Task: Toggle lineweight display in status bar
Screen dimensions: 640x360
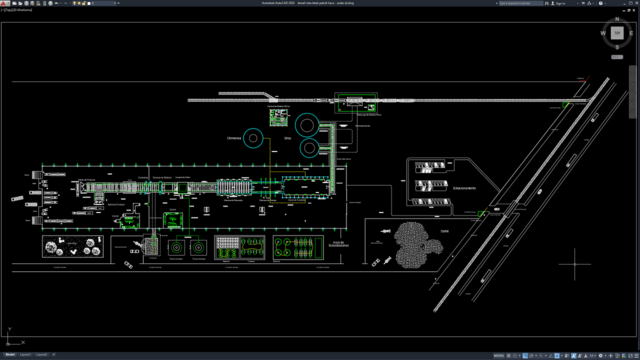Action: click(x=567, y=356)
